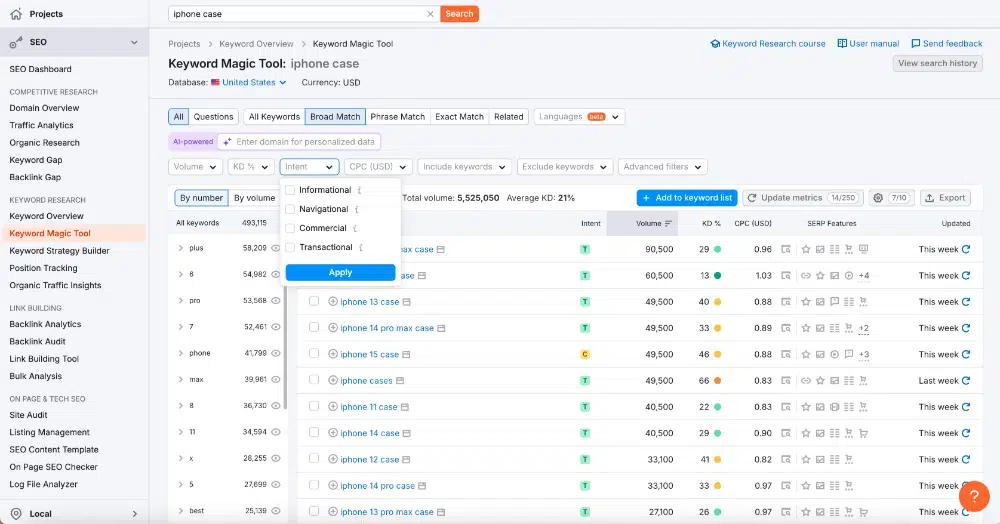1000x524 pixels.
Task: Click the Local location pin icon
Action: point(16,514)
